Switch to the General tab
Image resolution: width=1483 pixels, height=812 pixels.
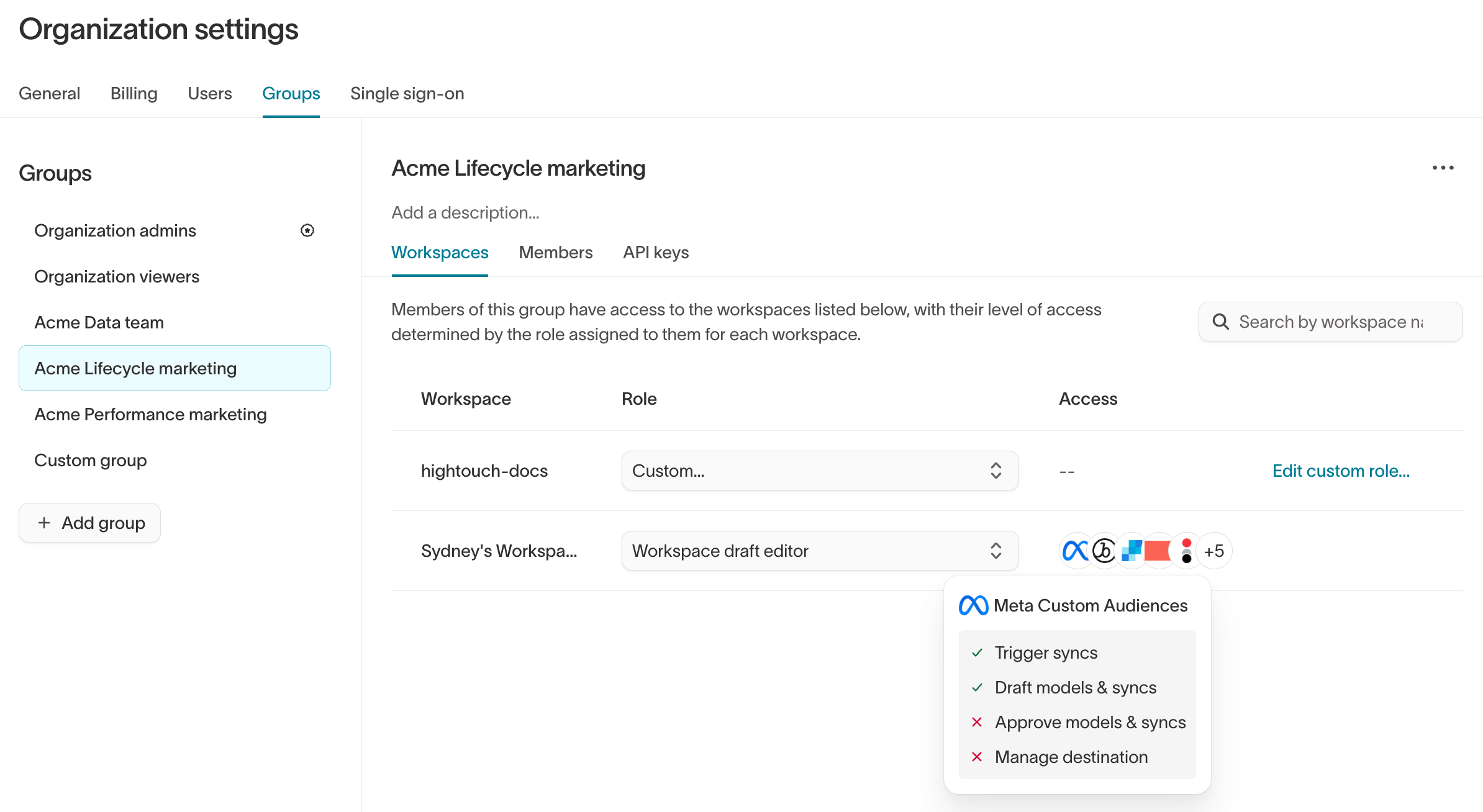pyautogui.click(x=50, y=93)
